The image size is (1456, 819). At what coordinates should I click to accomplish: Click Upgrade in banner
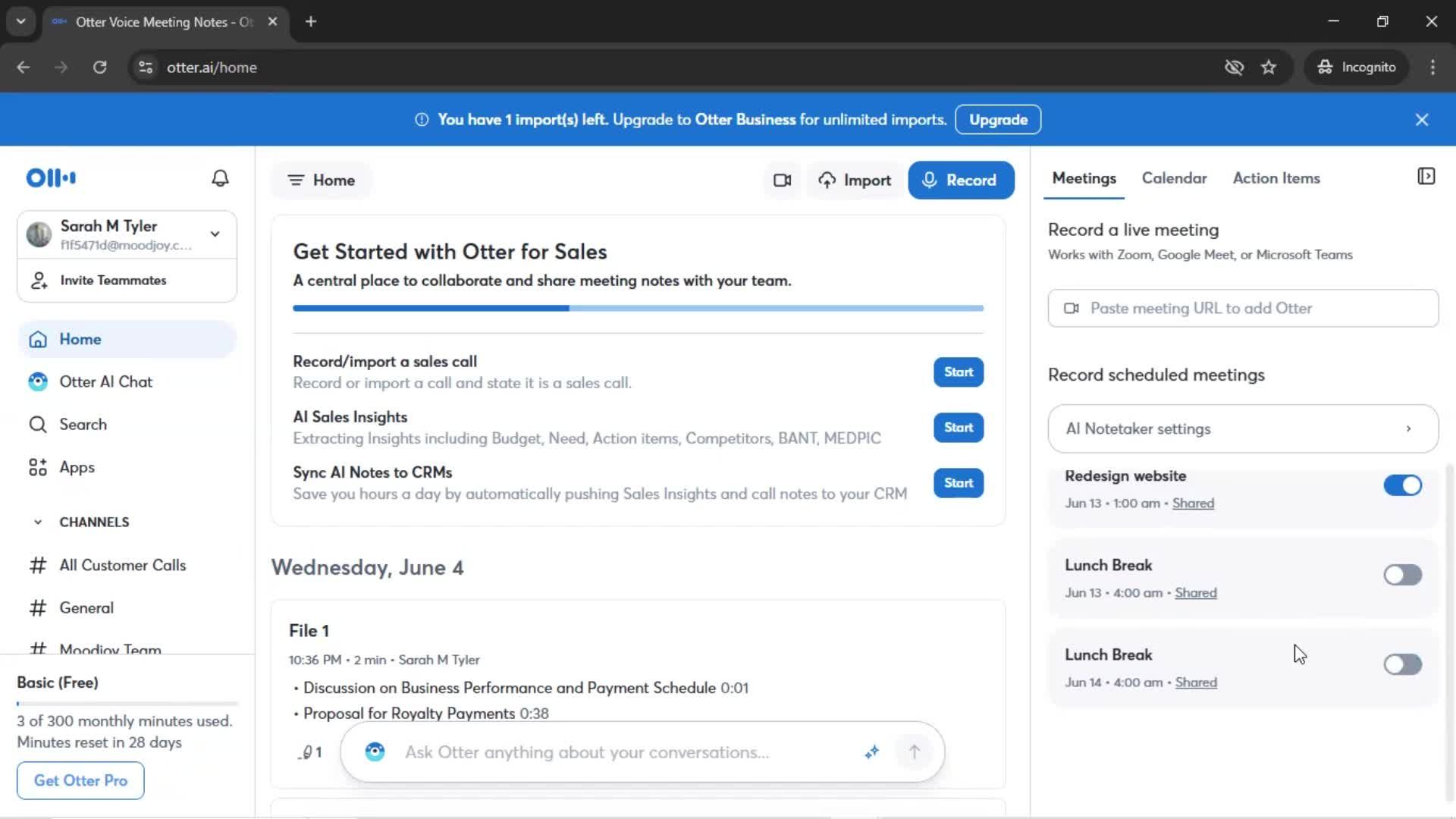[998, 120]
